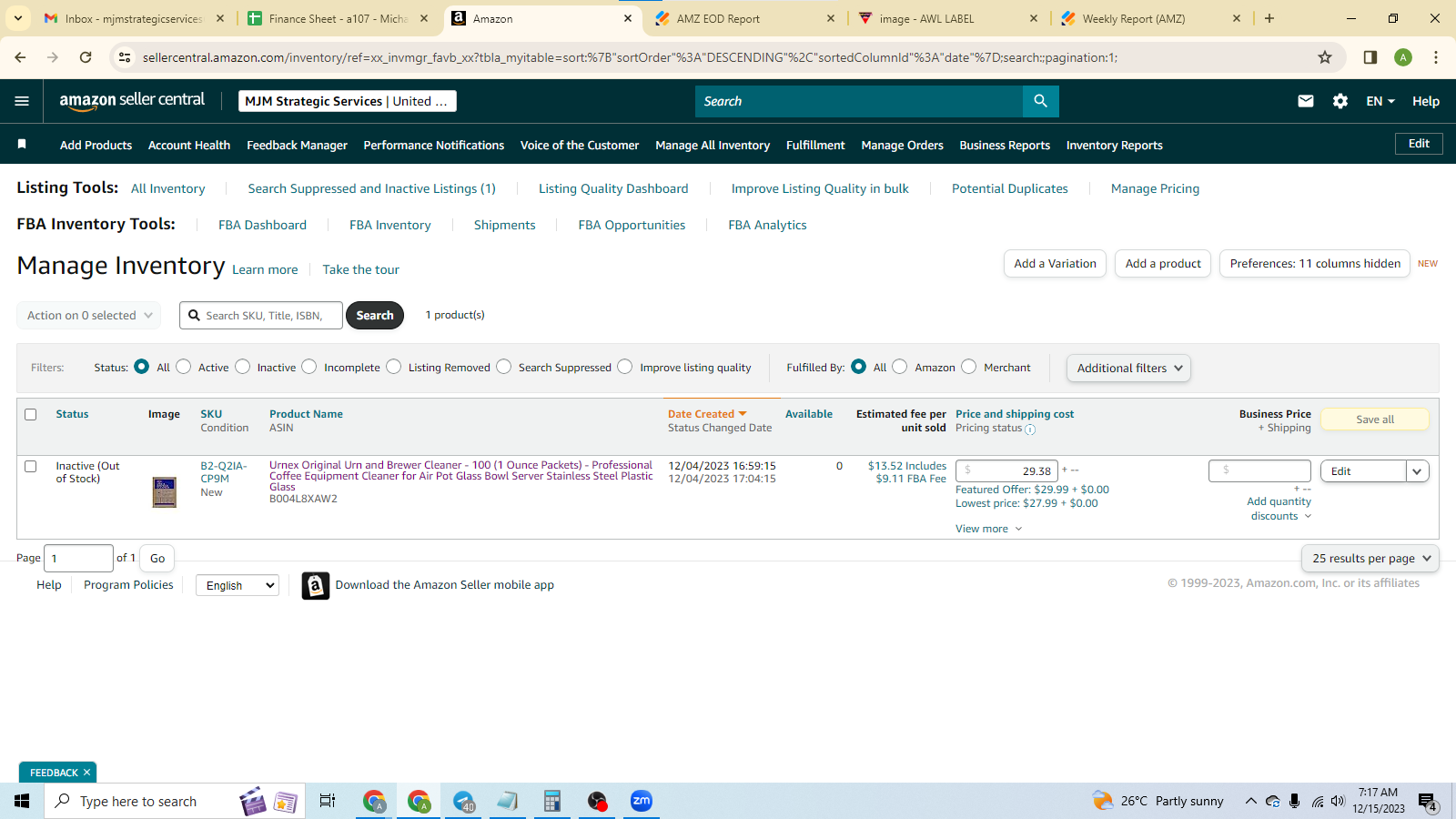This screenshot has height=819, width=1456.
Task: Expand Add quantity discounts
Action: [x=1279, y=509]
